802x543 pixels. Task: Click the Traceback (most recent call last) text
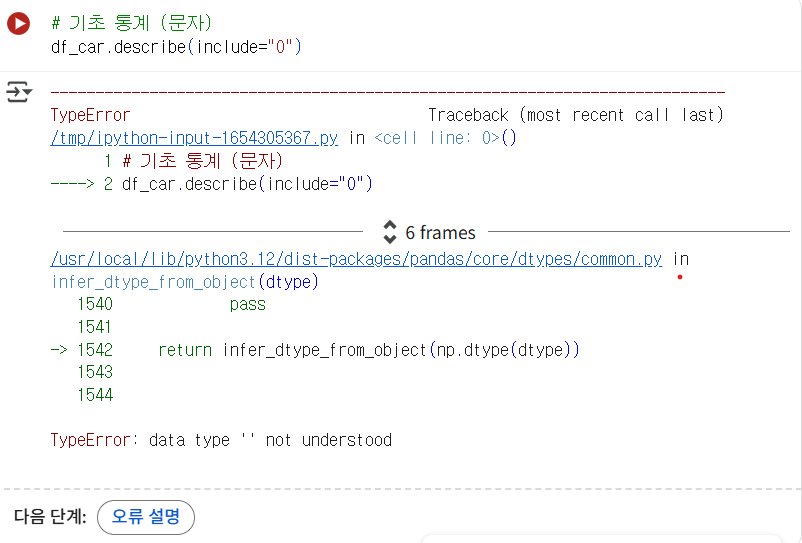point(576,115)
